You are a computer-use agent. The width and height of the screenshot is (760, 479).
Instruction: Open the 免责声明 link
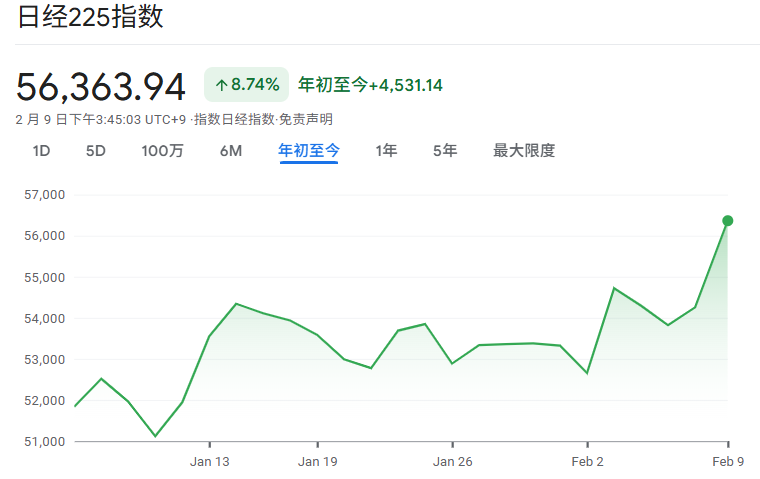(x=305, y=120)
